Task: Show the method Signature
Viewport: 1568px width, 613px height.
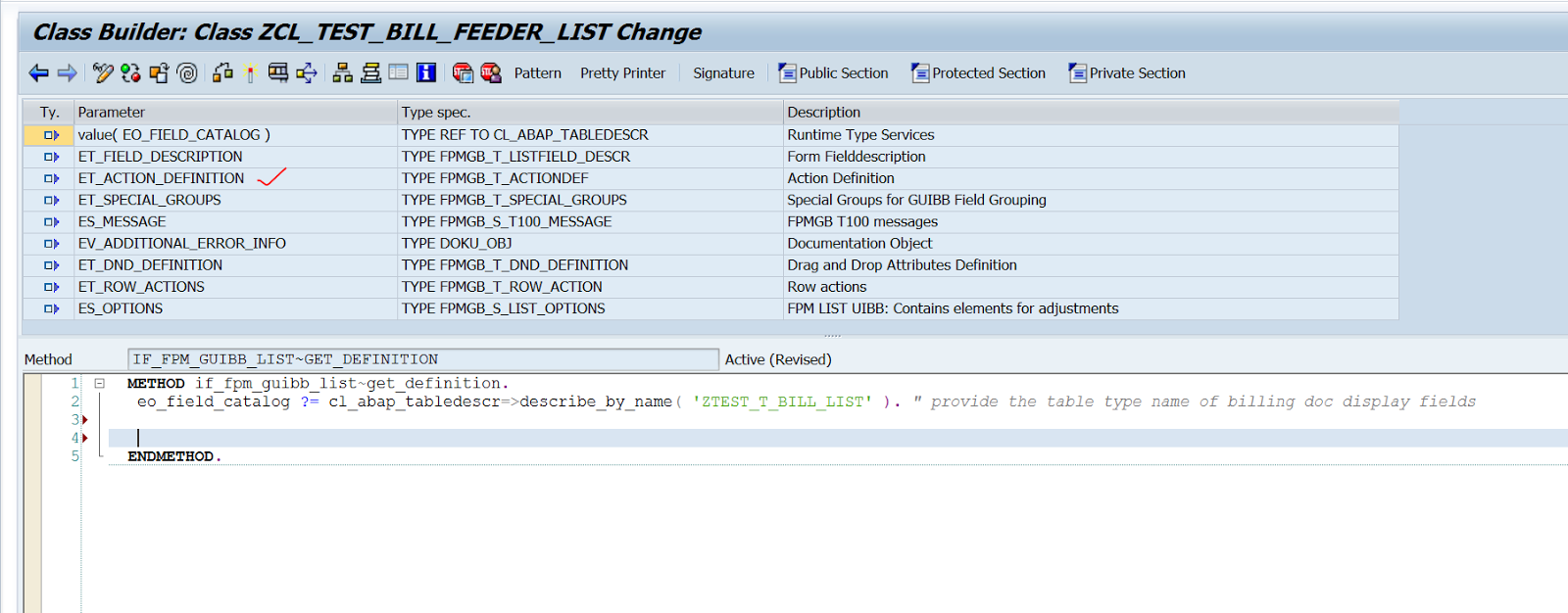Action: click(x=723, y=72)
